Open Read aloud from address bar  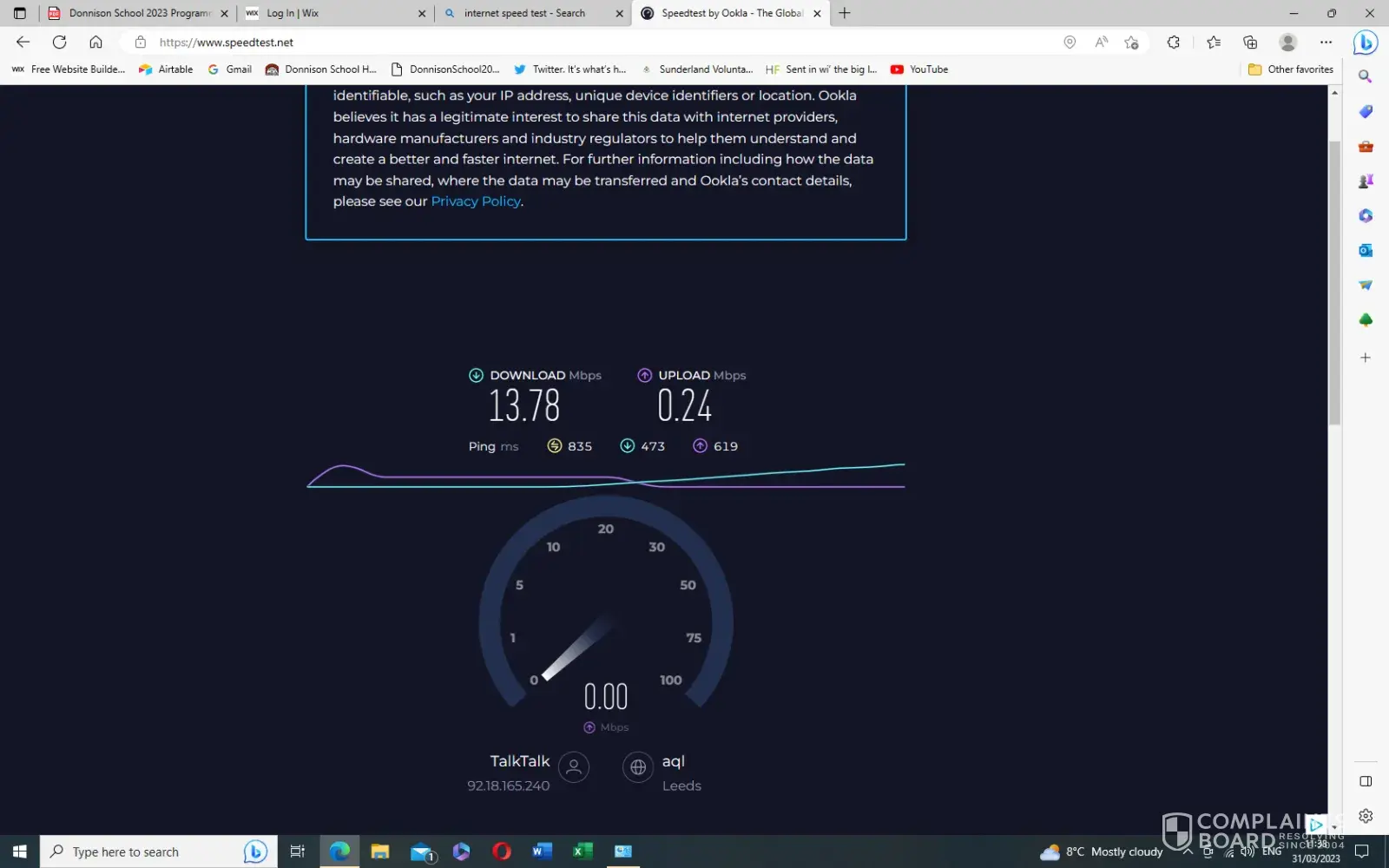[1101, 42]
